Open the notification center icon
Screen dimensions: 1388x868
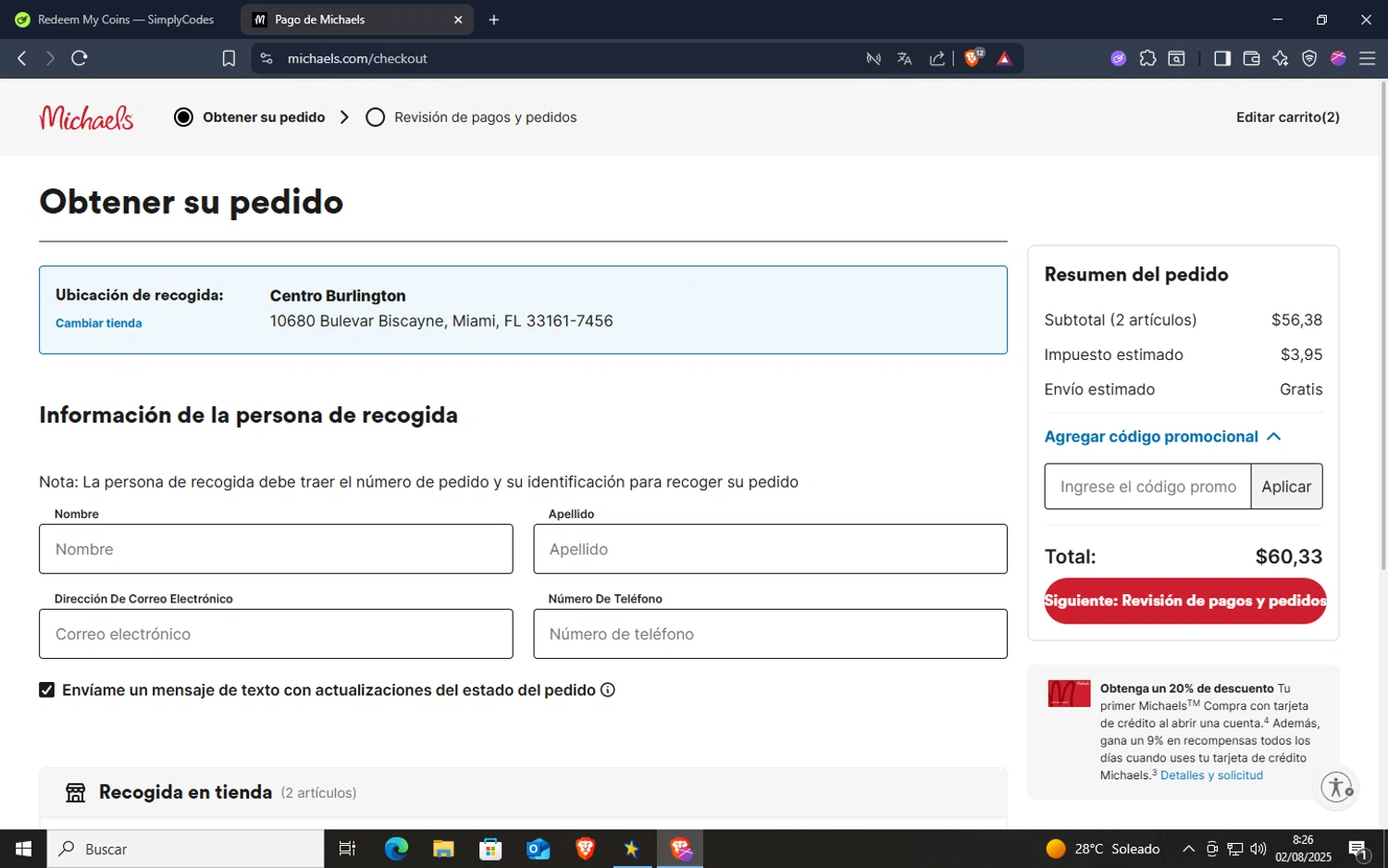[x=1358, y=849]
